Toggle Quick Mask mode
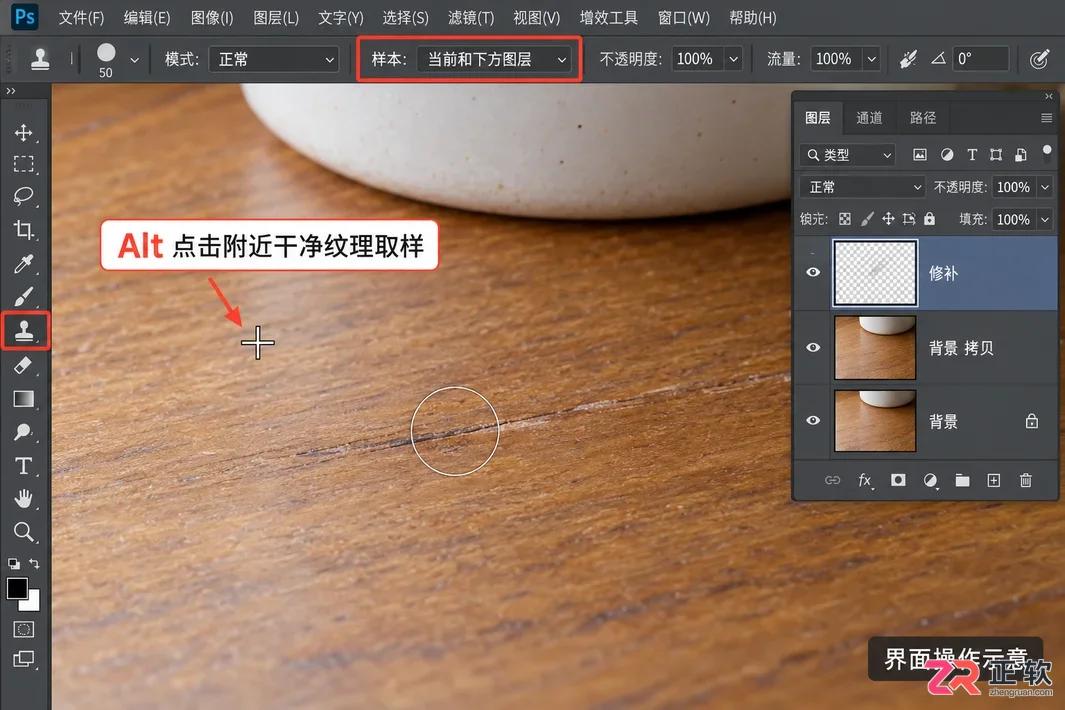The image size is (1065, 710). pos(24,629)
